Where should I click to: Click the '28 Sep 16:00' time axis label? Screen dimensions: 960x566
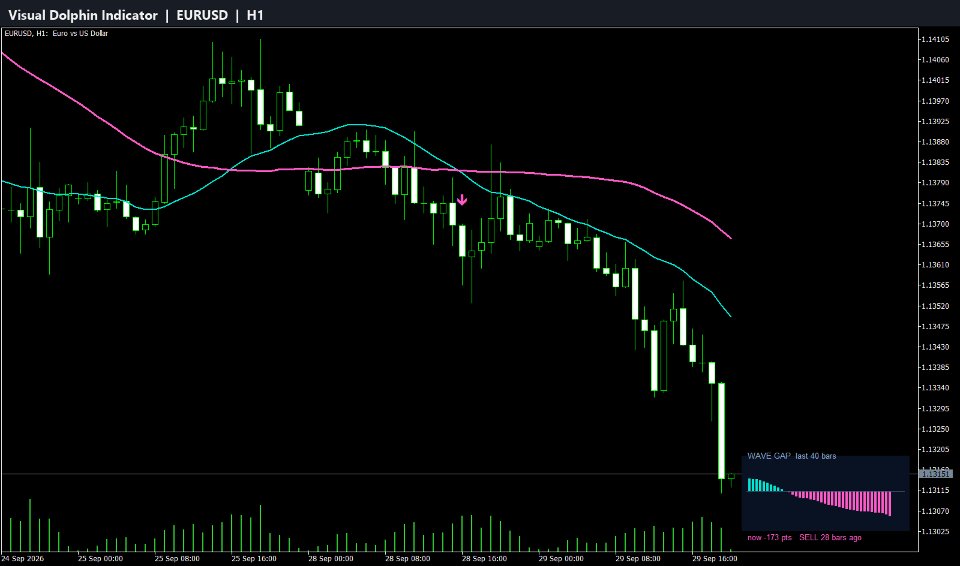coord(484,559)
